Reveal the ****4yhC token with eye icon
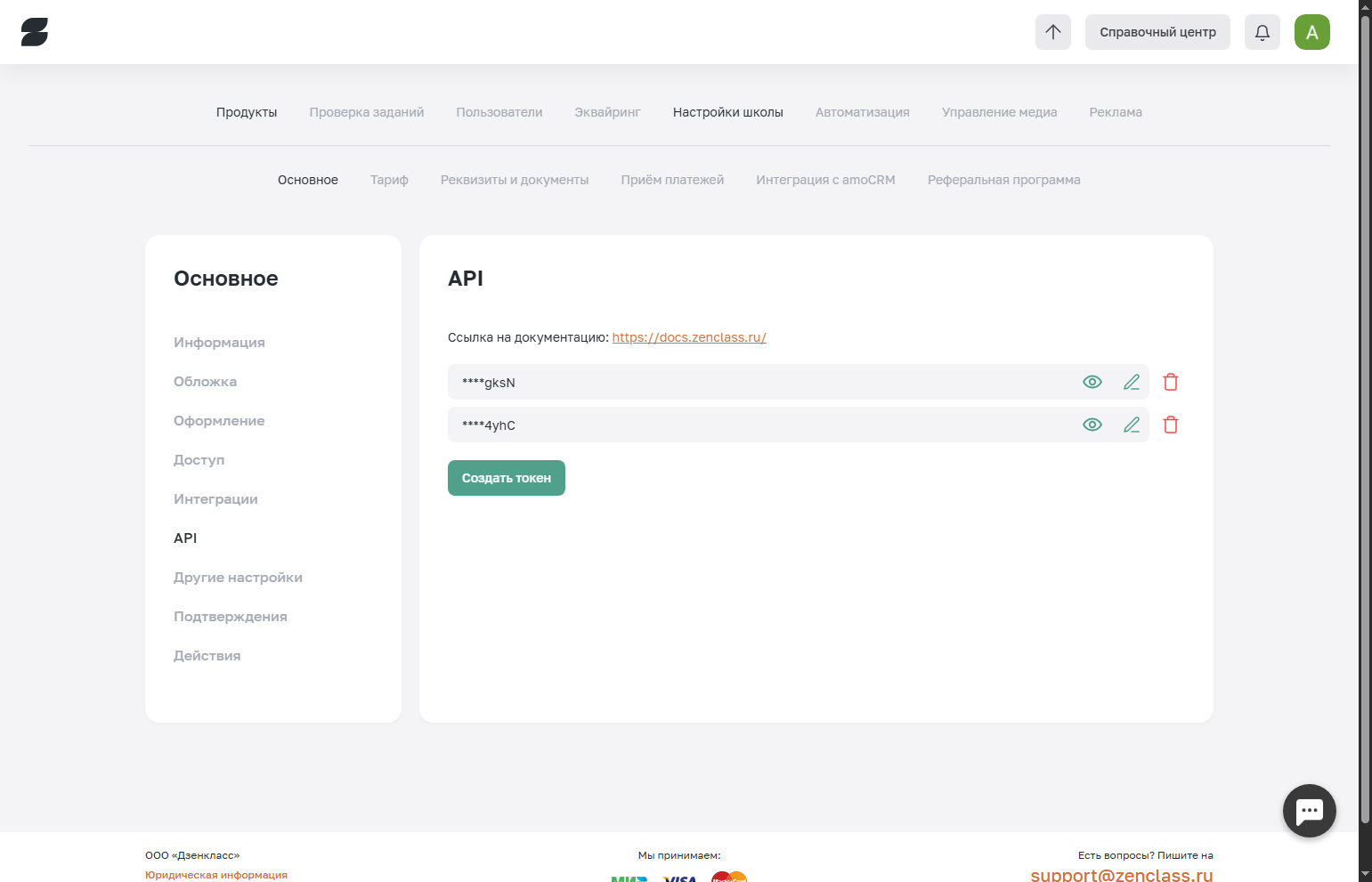1372x882 pixels. click(x=1092, y=425)
